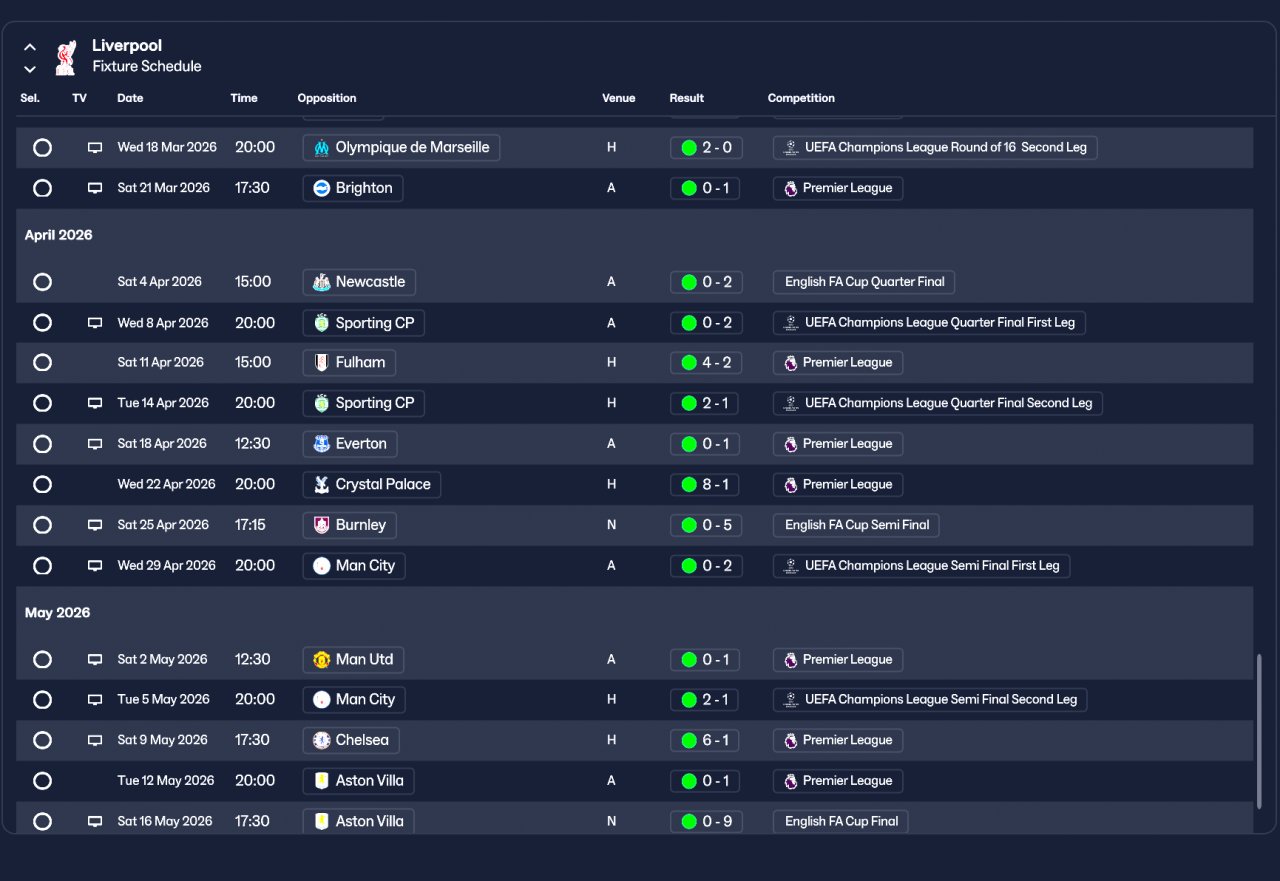This screenshot has height=881, width=1280.
Task: Sort by Opposition column header
Action: tap(327, 98)
